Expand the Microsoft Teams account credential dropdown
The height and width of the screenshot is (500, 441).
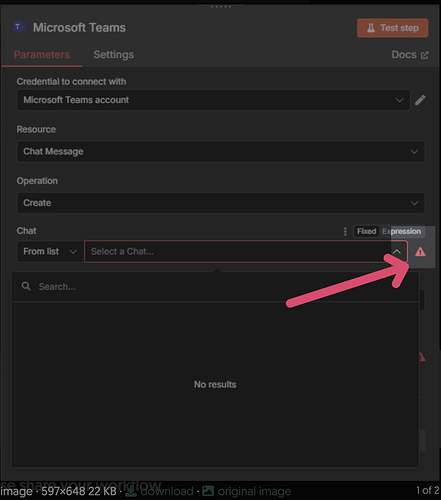pos(213,100)
